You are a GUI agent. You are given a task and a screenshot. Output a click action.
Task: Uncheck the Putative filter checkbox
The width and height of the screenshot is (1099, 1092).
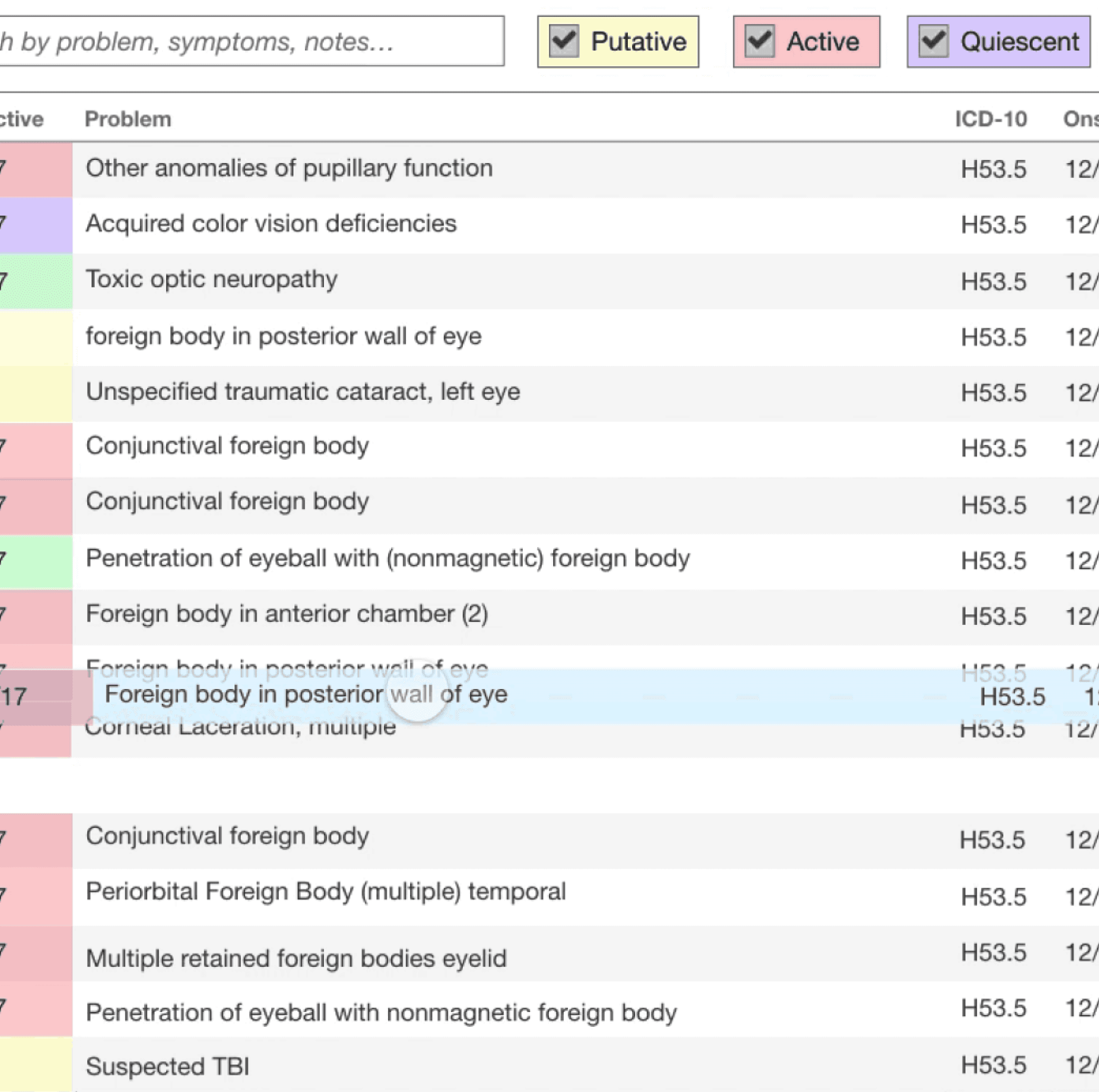click(x=564, y=41)
